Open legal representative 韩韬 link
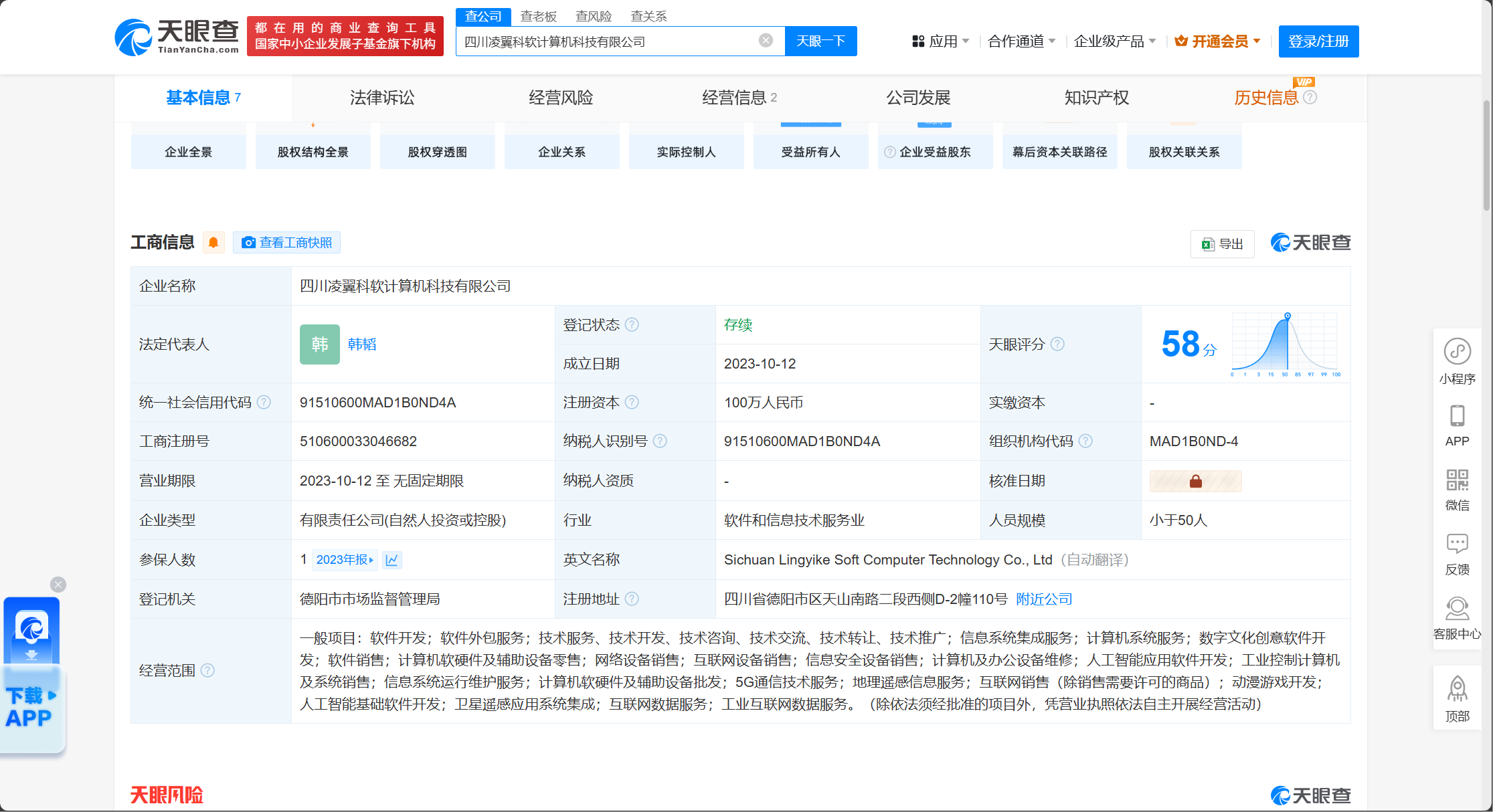The height and width of the screenshot is (812, 1493). click(x=362, y=344)
